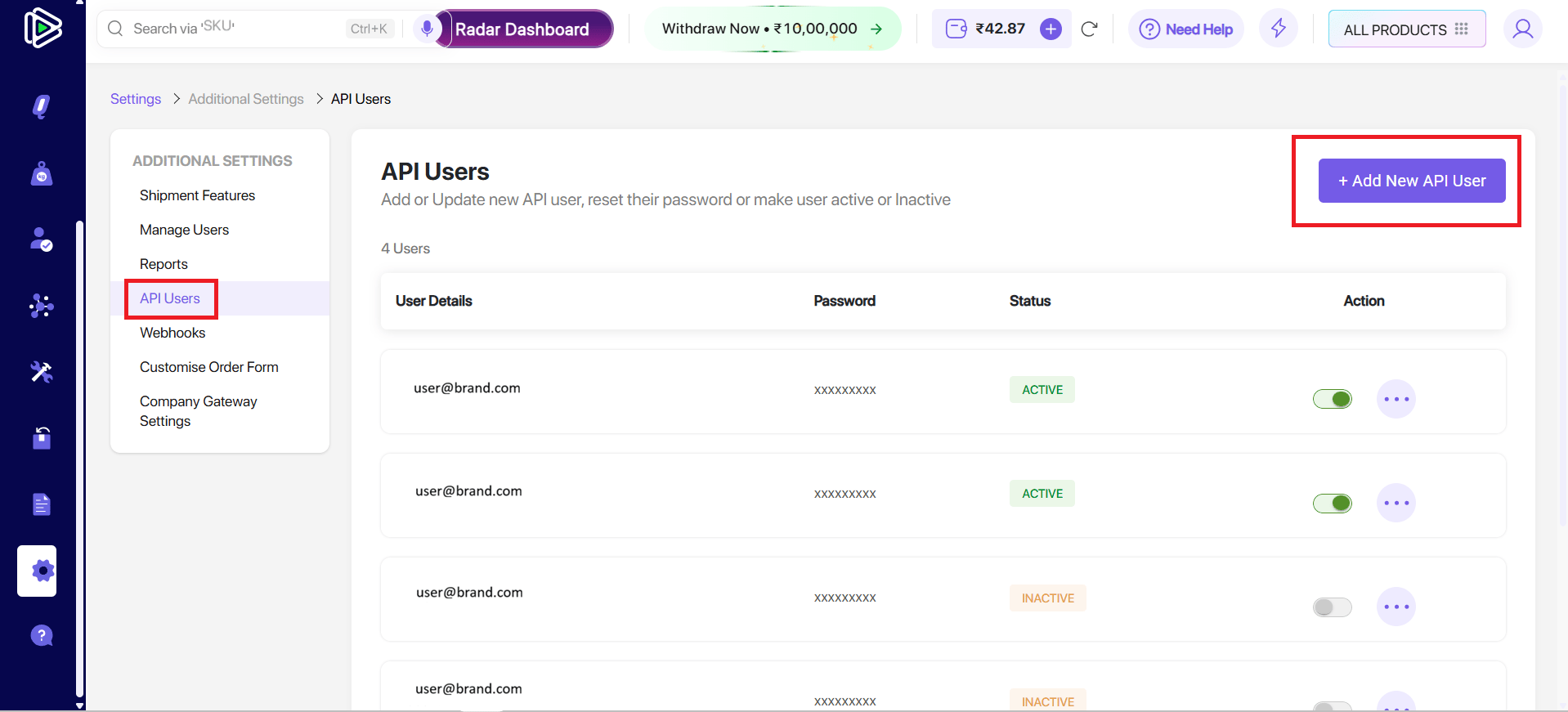Viewport: 1568px width, 712px height.
Task: Click the help question mark sidebar icon
Action: 41,635
